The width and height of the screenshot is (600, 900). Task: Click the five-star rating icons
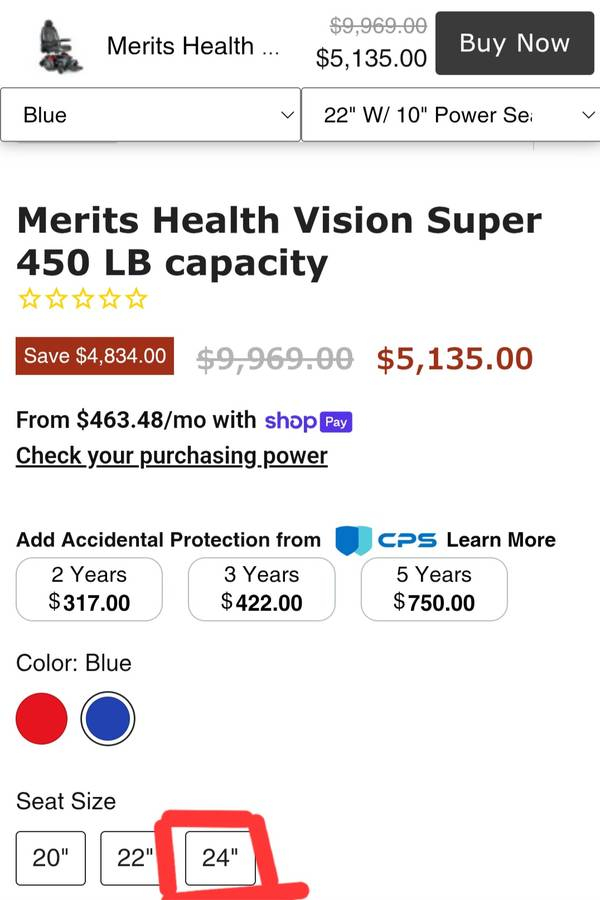pyautogui.click(x=82, y=298)
